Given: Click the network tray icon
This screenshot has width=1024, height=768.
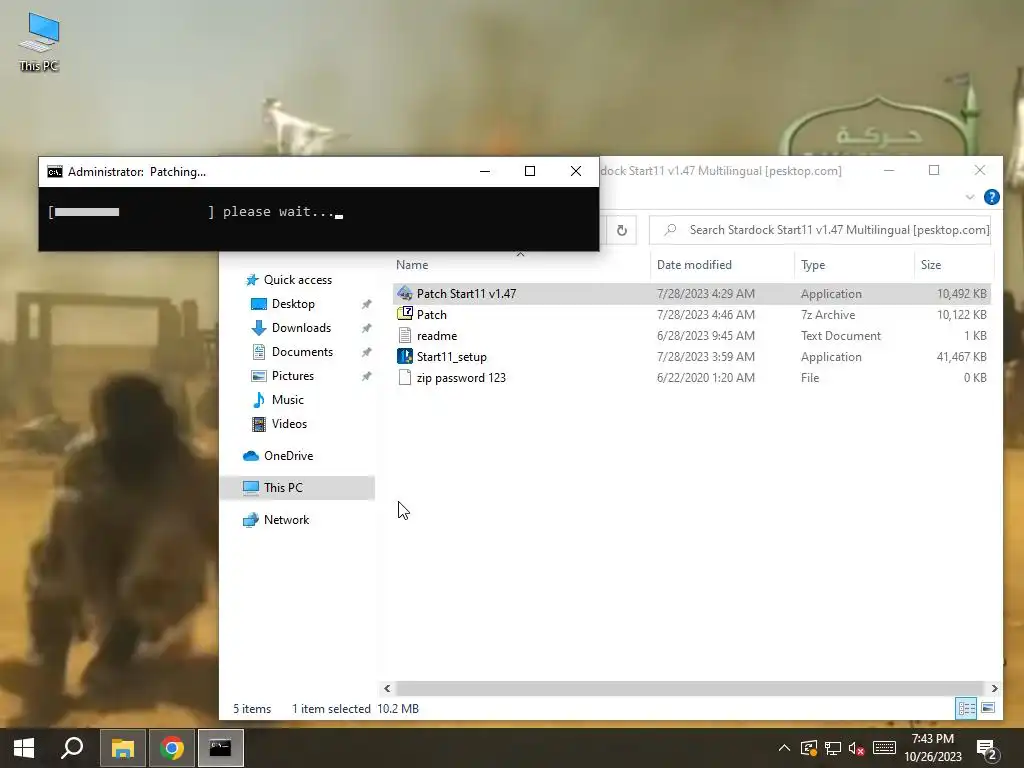Looking at the screenshot, I should point(833,748).
